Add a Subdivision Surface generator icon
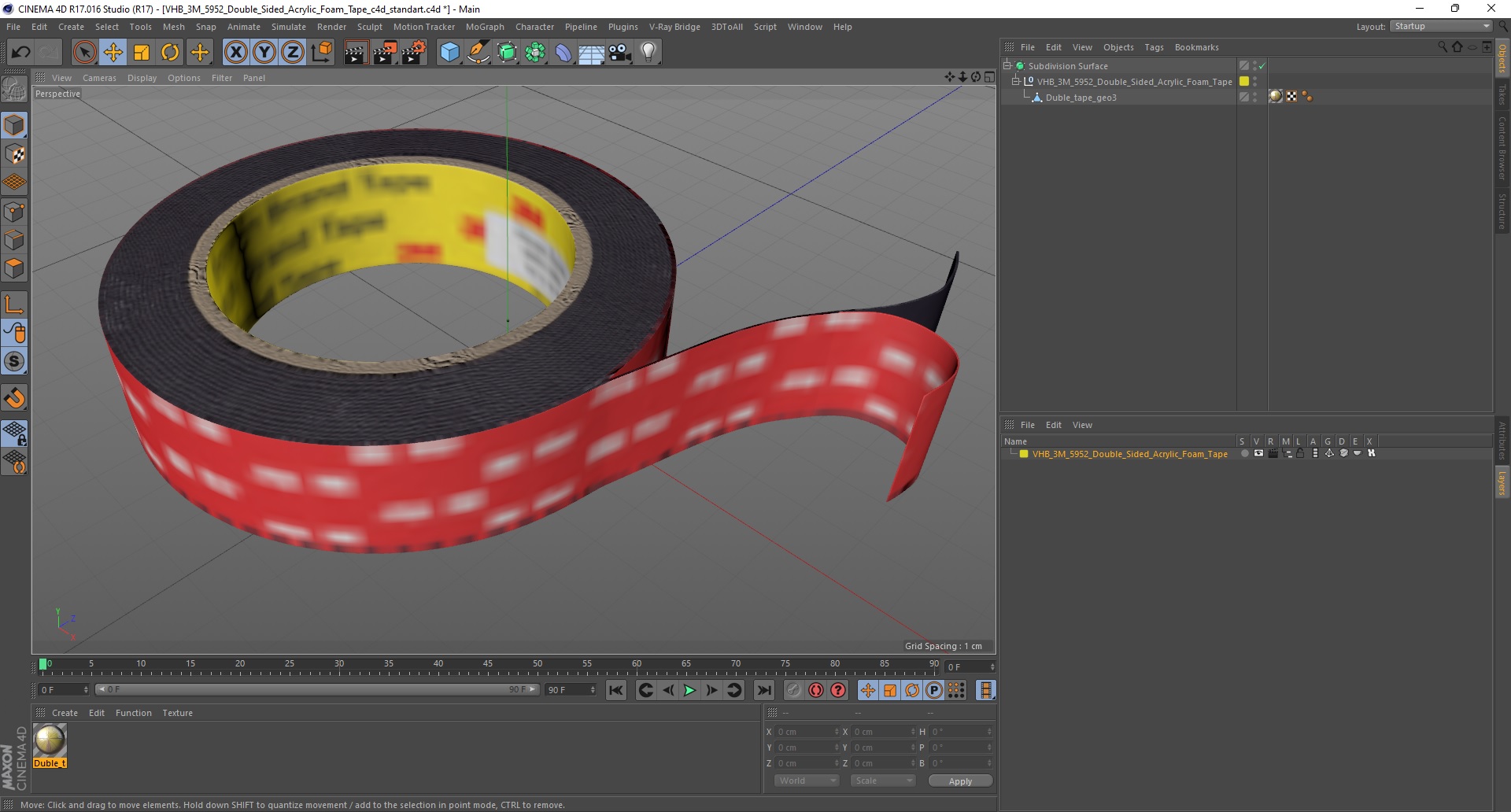Viewport: 1511px width, 812px height. (x=507, y=53)
